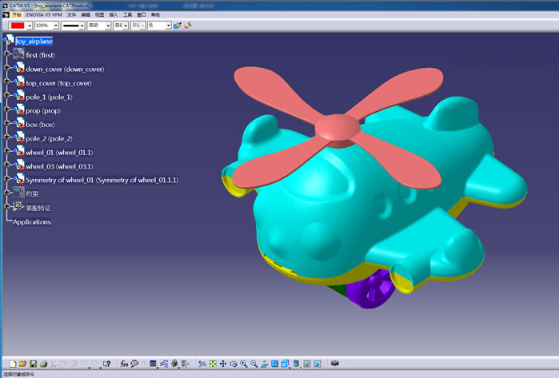The image size is (559, 378).
Task: Select toy_airplane root in tree
Action: 34,41
